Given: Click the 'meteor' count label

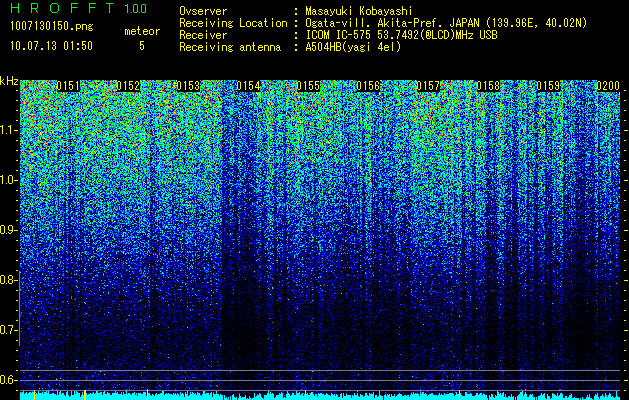Looking at the screenshot, I should [x=142, y=31].
